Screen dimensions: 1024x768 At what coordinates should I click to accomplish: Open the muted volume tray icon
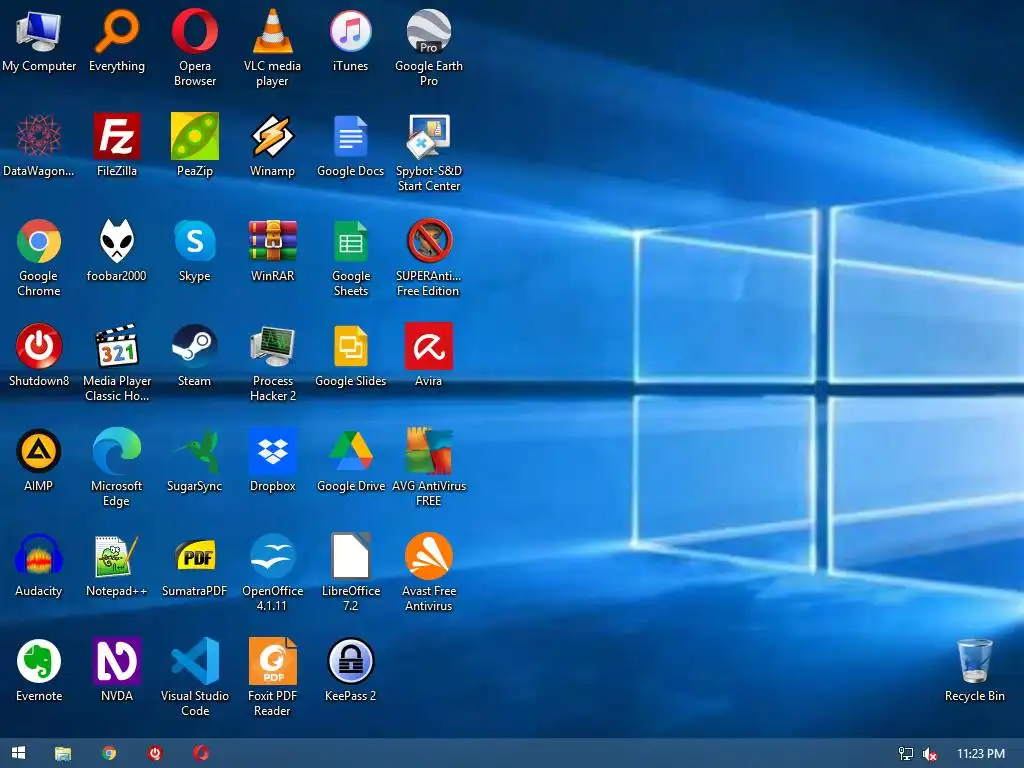tap(929, 754)
